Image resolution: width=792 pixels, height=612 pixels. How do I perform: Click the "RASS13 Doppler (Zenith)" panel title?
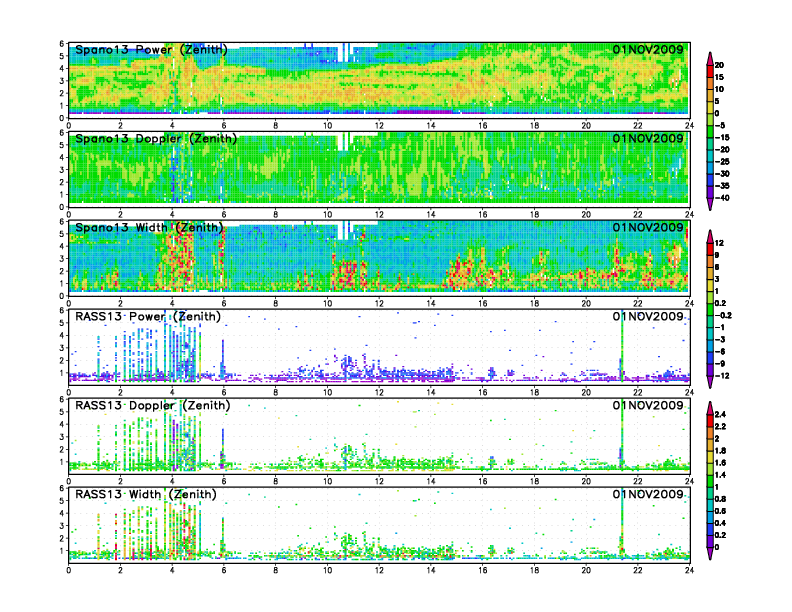point(153,405)
